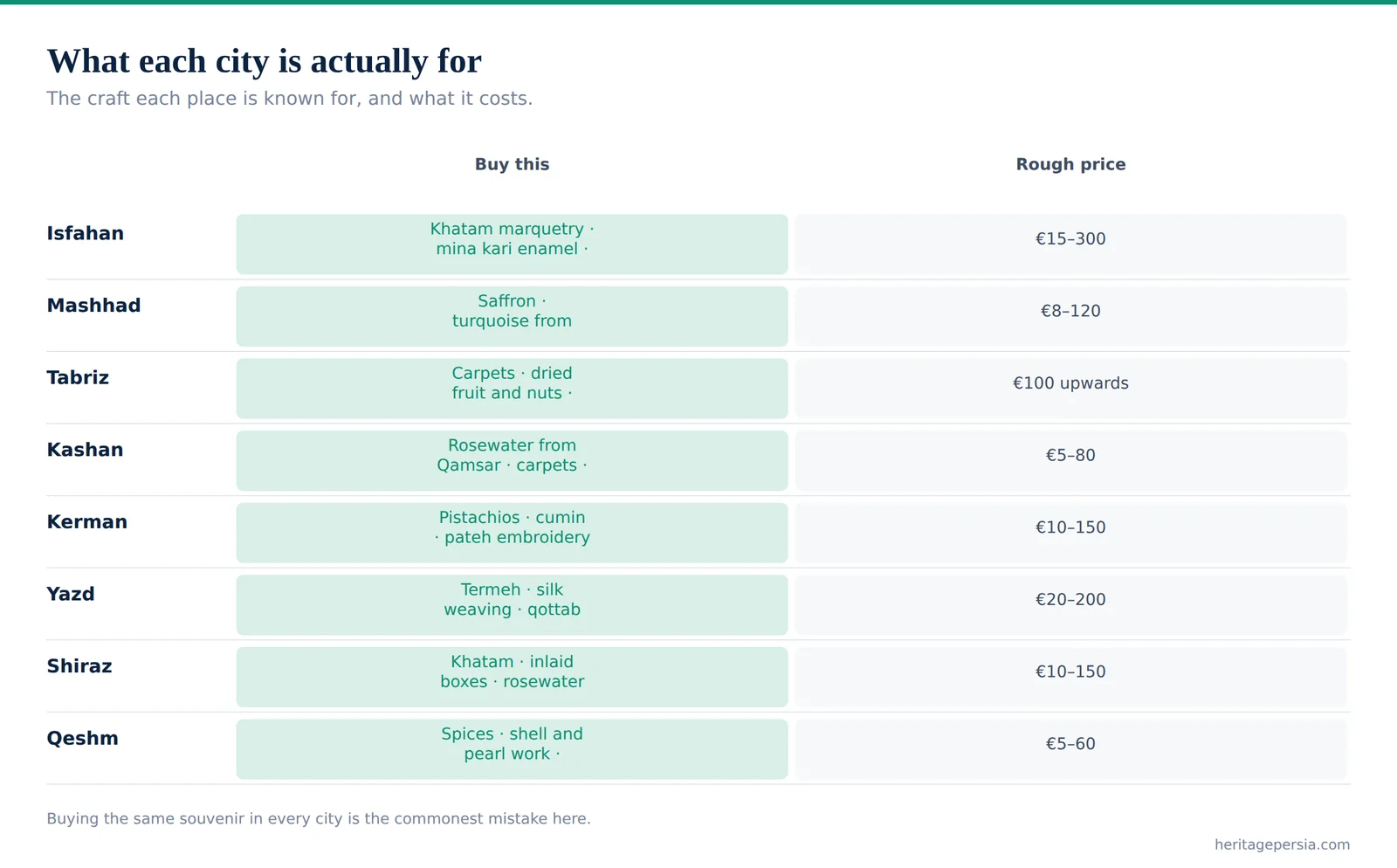Click the €100 upwards price cell
The width and height of the screenshot is (1397, 868).
click(1070, 389)
